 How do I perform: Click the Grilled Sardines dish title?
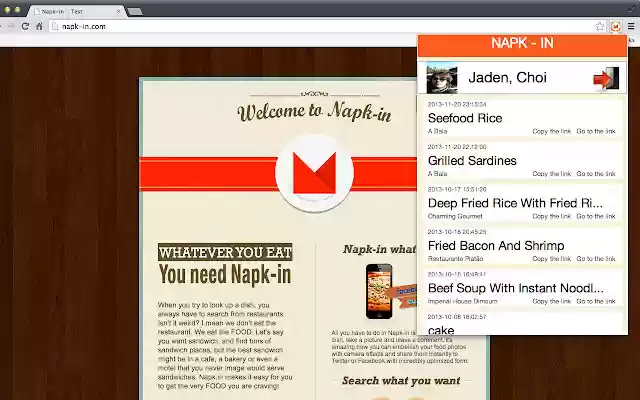click(472, 160)
